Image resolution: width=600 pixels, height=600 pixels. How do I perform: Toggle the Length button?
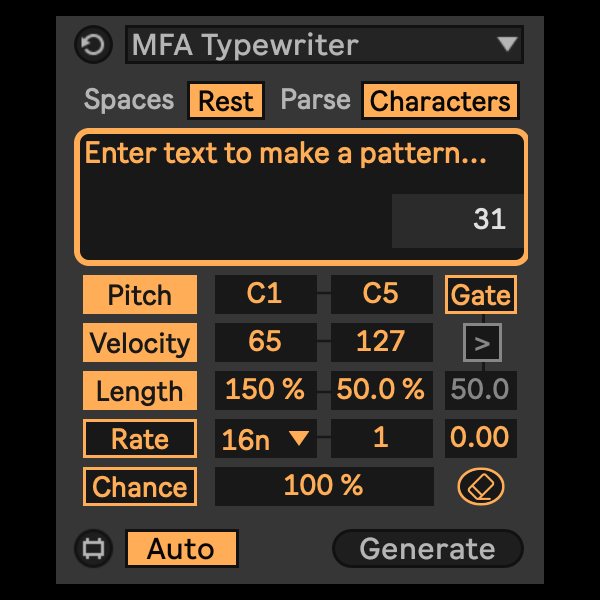(x=140, y=391)
